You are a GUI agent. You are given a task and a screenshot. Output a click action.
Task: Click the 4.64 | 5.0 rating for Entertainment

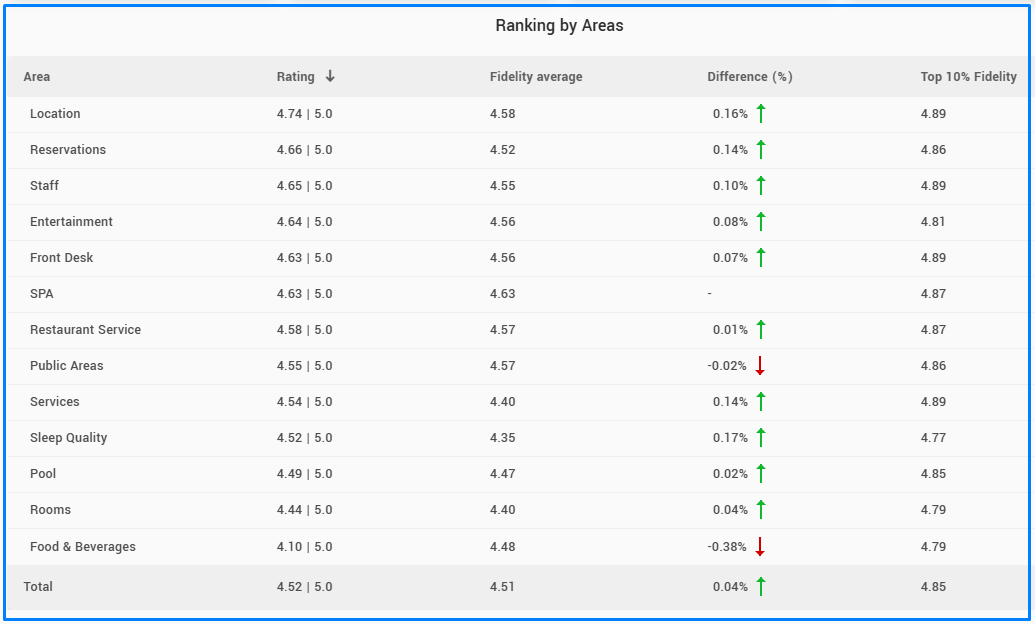tap(304, 222)
